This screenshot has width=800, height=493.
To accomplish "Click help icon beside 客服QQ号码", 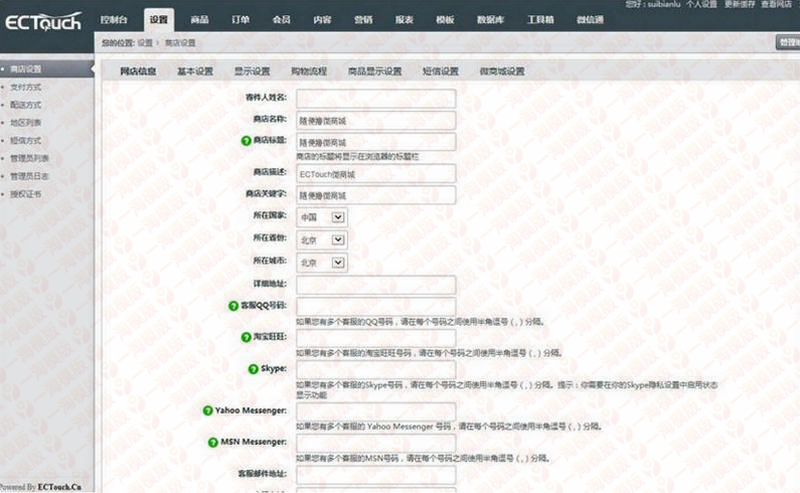I will pyautogui.click(x=233, y=306).
